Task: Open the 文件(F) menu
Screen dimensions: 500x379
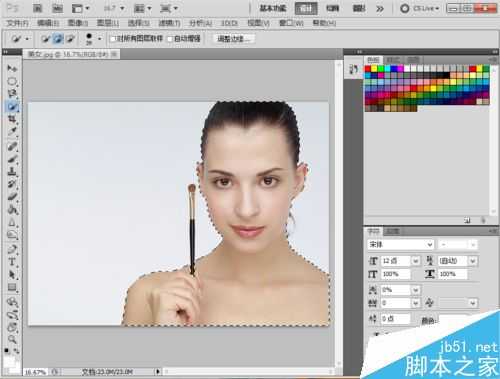Action: 18,23
